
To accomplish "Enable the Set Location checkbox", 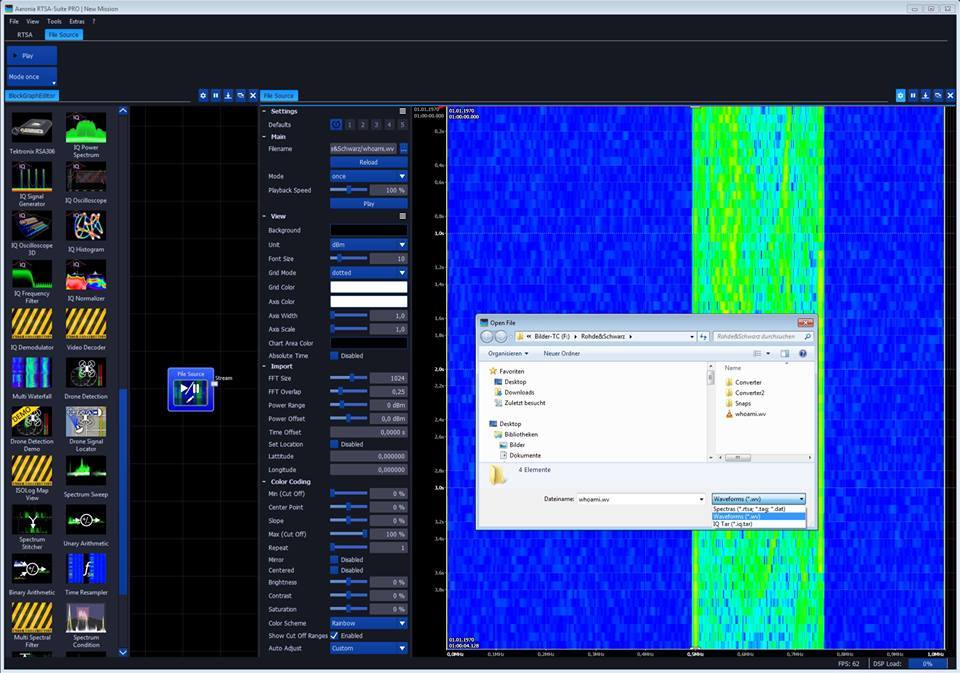I will 334,444.
